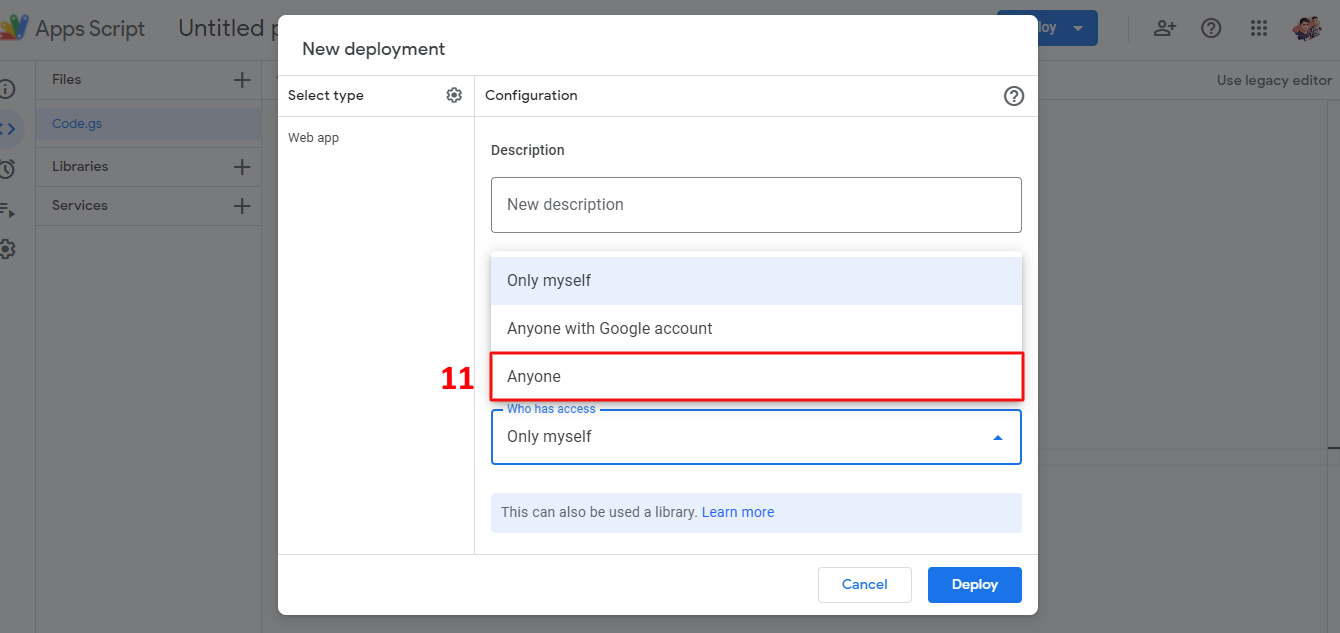
Task: Add a library using the plus icon
Action: (241, 167)
